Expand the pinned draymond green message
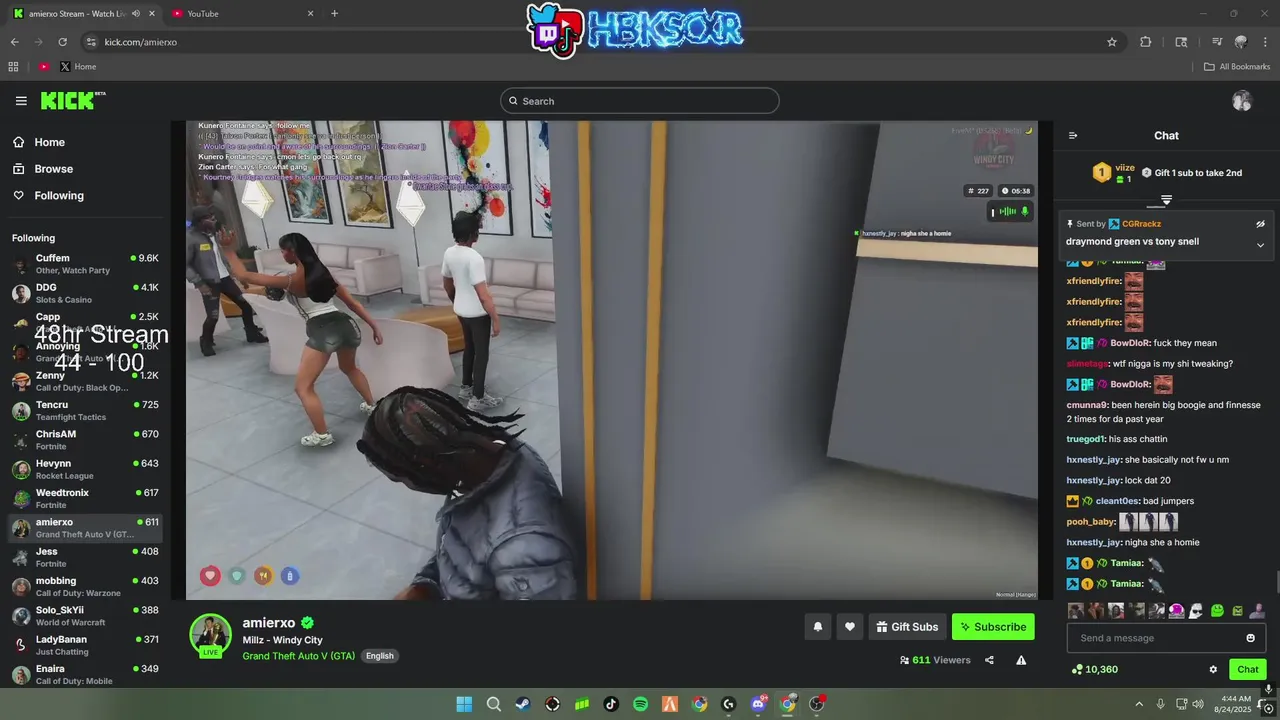 pyautogui.click(x=1260, y=245)
